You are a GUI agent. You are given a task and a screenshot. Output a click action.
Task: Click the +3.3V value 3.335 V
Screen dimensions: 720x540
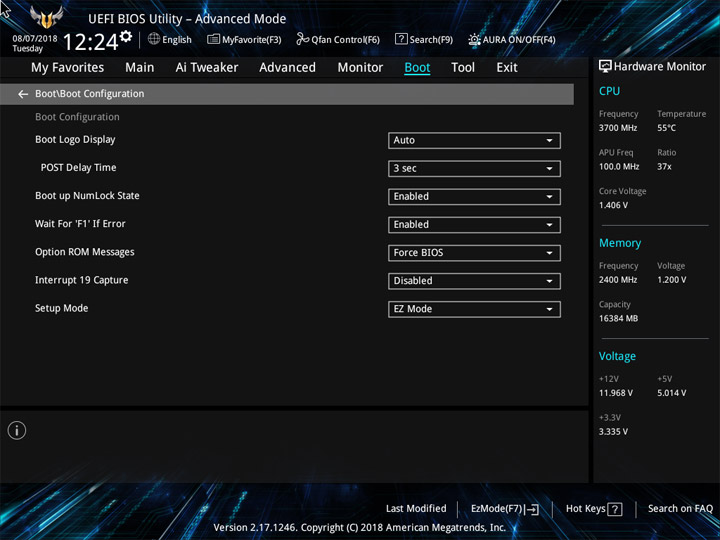613,432
